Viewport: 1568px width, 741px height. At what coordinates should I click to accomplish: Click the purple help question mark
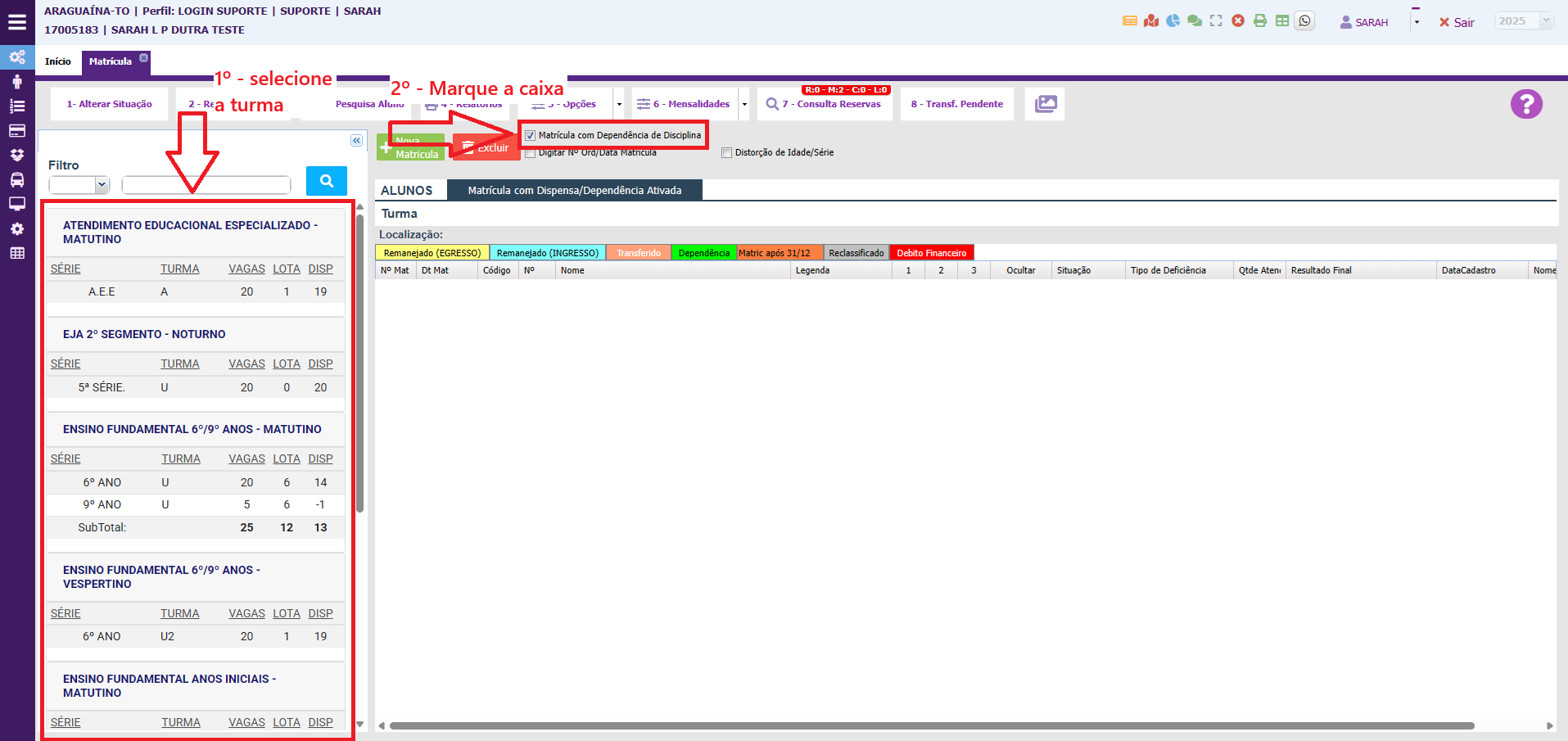point(1526,104)
